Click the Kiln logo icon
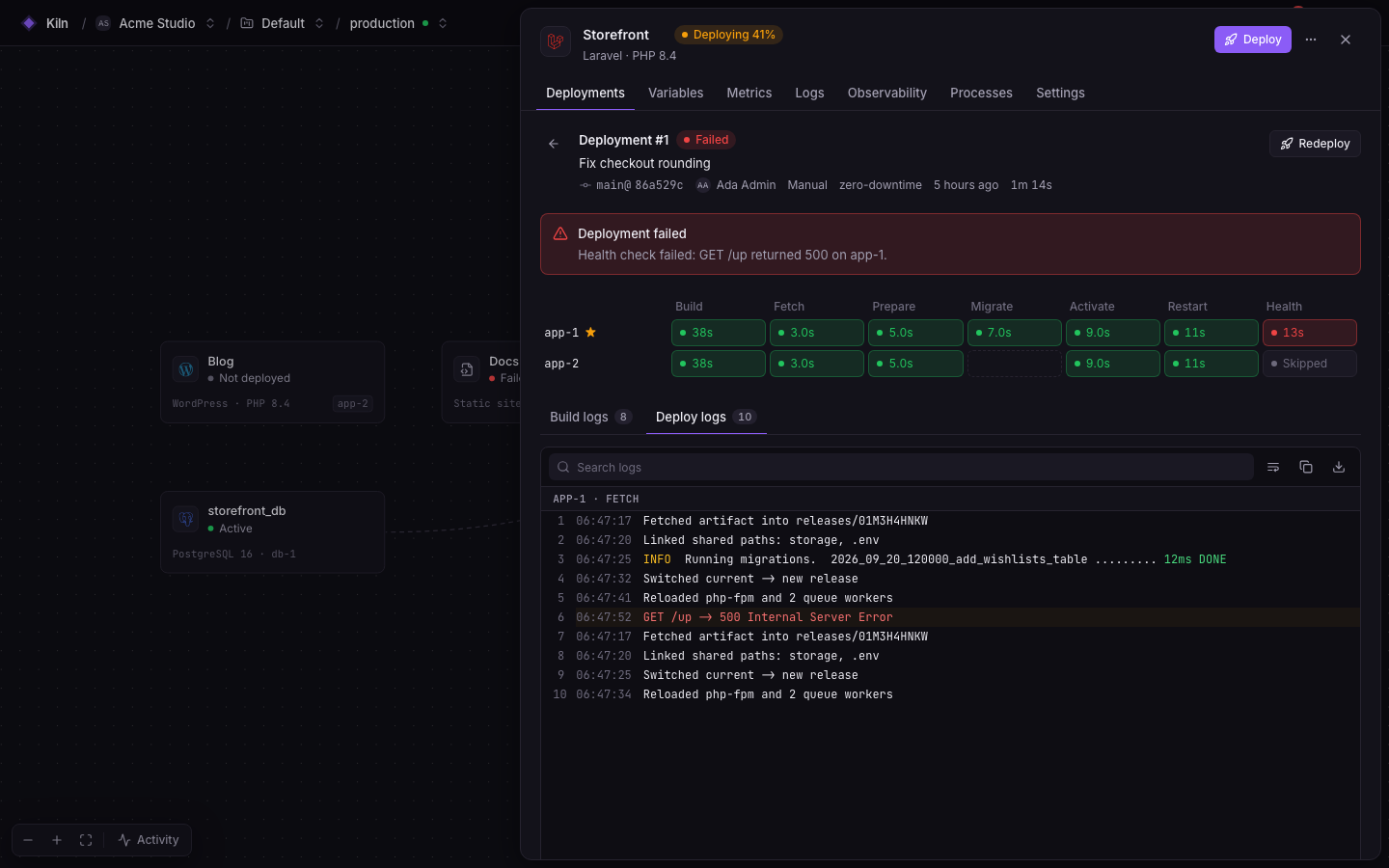 pyautogui.click(x=29, y=23)
